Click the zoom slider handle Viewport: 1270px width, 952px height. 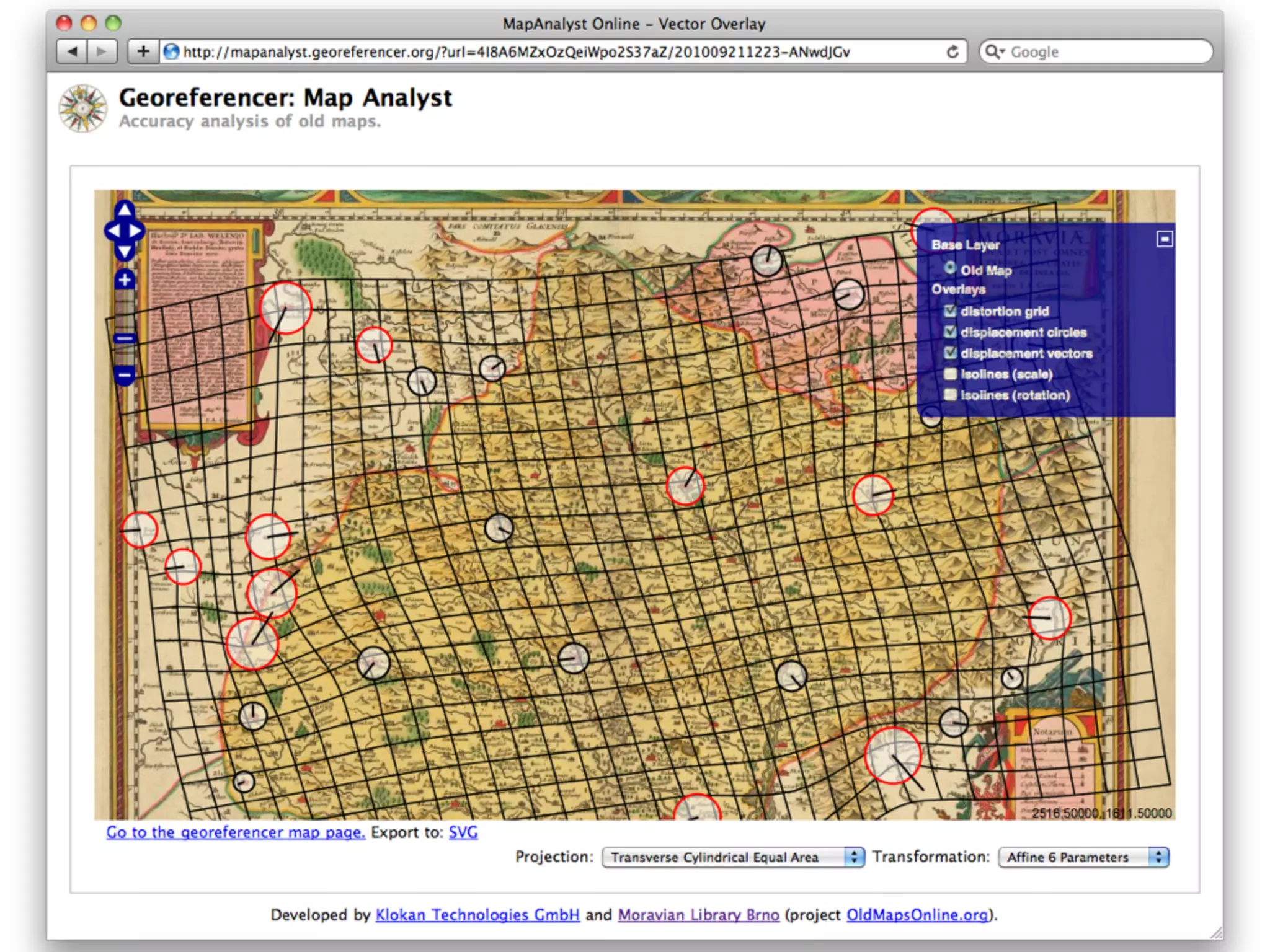pos(125,338)
